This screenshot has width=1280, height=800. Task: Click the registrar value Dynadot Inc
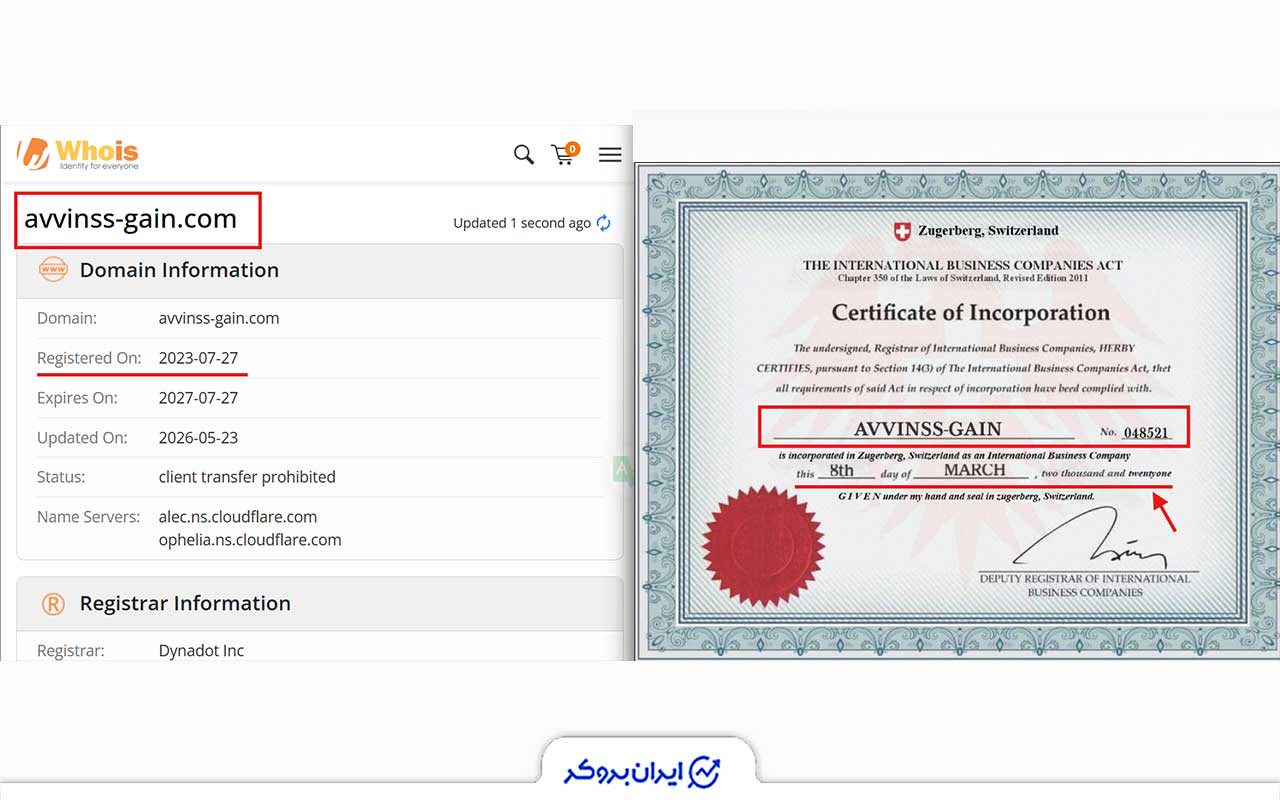(x=201, y=651)
